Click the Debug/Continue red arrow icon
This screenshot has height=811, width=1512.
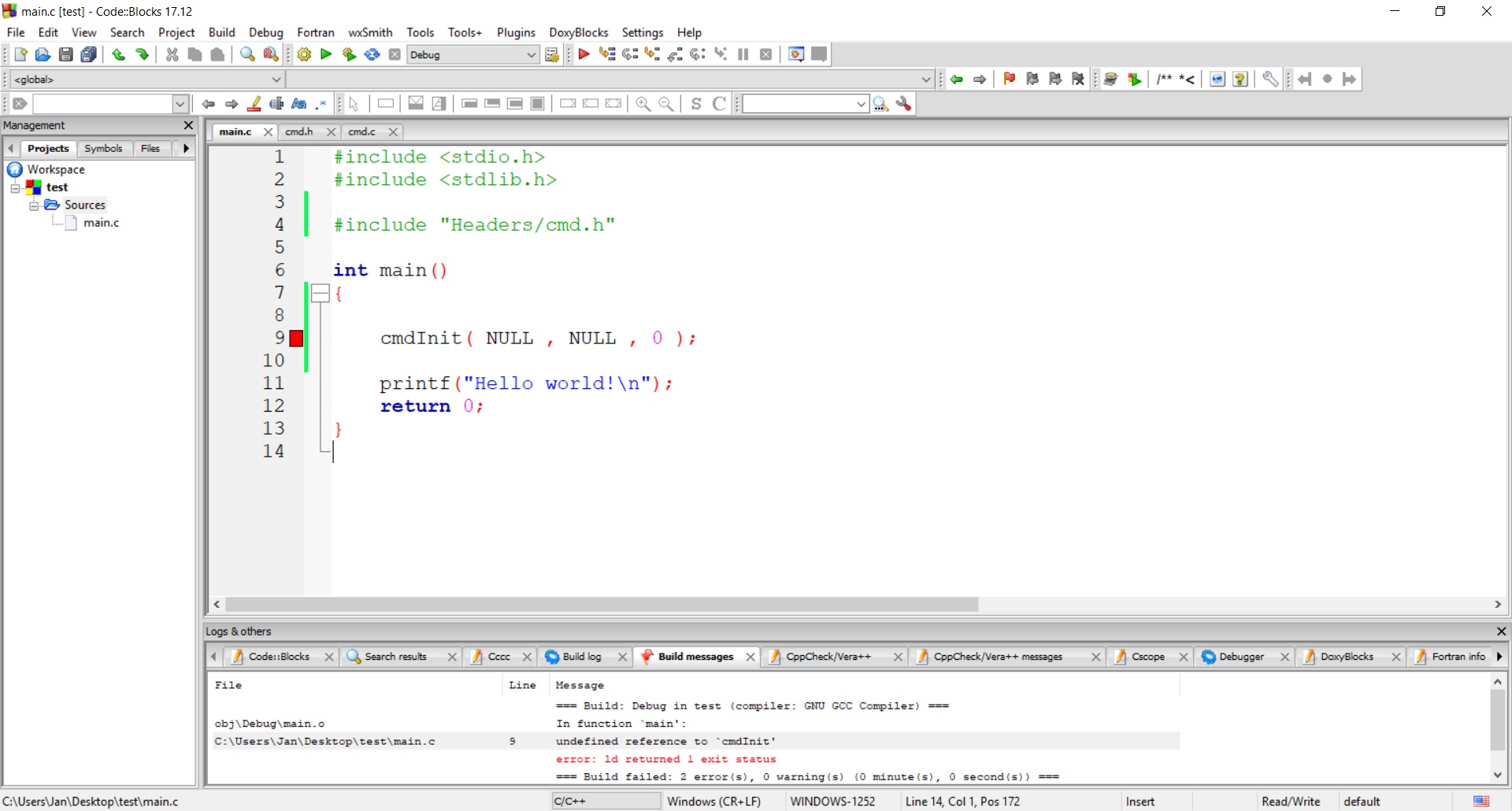(584, 54)
